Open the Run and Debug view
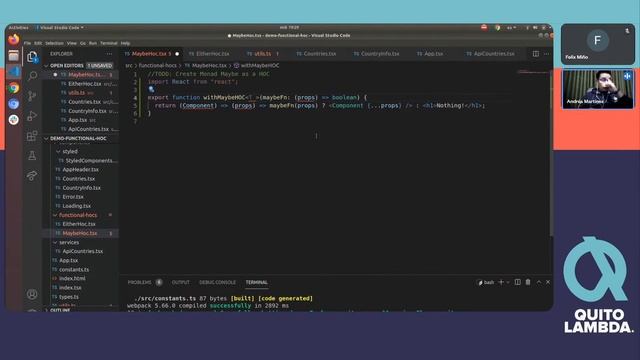Image resolution: width=640 pixels, height=360 pixels. (32, 116)
